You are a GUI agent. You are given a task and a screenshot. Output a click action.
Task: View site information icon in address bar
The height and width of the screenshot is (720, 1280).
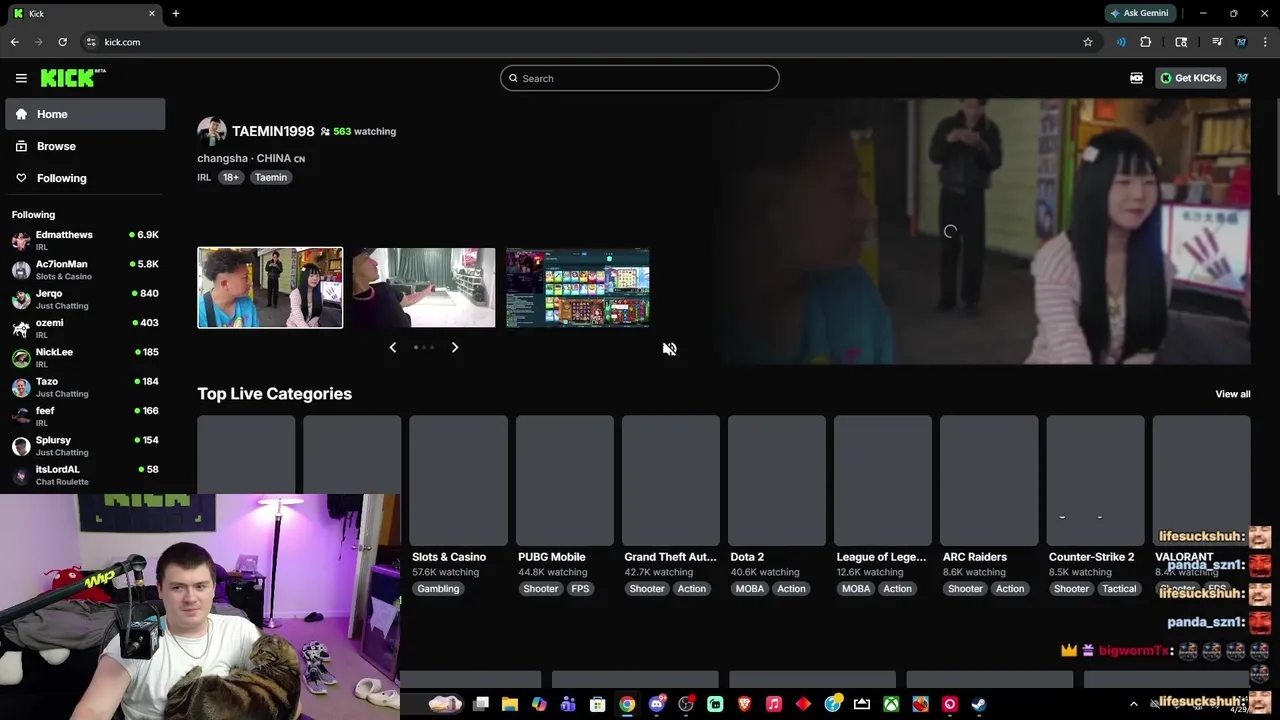[91, 42]
